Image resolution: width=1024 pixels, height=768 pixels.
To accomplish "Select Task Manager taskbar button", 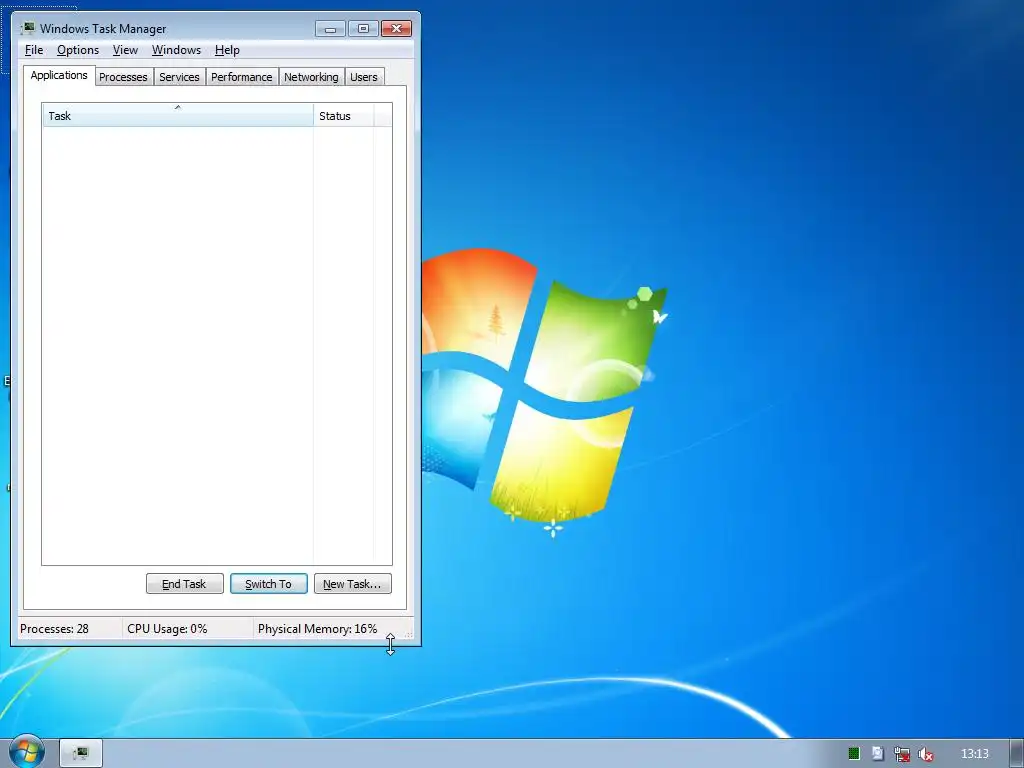I will pos(81,753).
